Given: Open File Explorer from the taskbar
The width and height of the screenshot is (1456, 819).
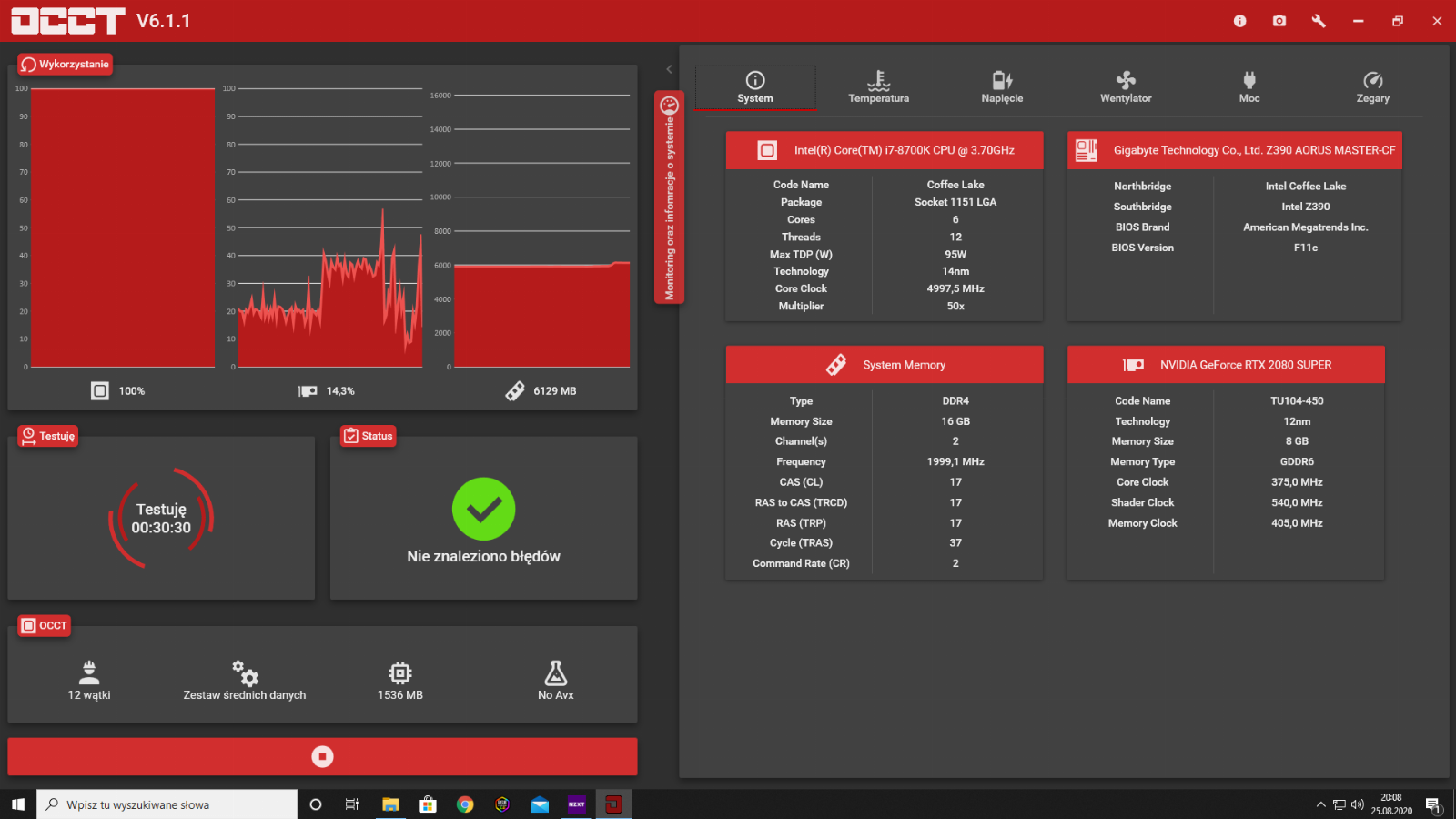Looking at the screenshot, I should [x=390, y=804].
